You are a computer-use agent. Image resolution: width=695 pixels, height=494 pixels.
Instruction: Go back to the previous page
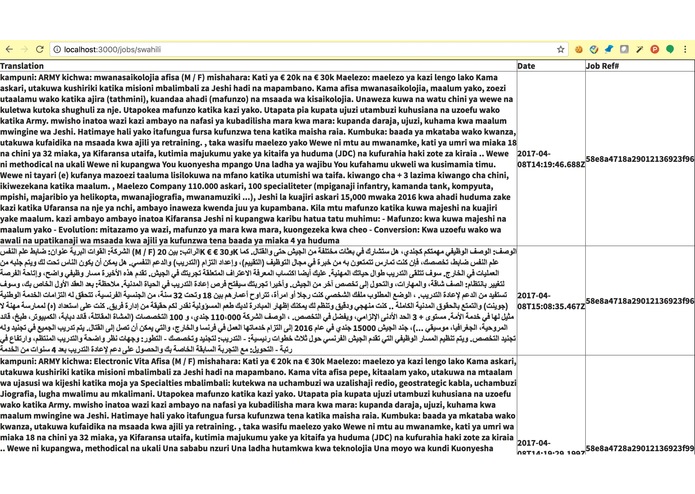(9, 49)
